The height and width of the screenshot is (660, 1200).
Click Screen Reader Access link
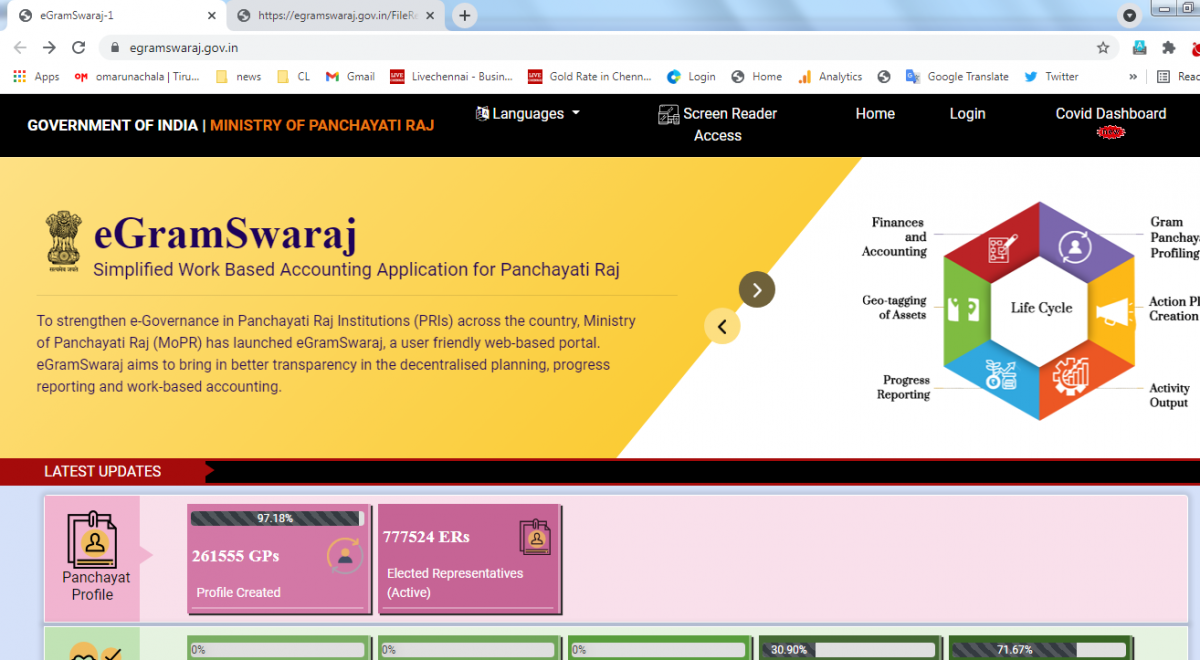[718, 124]
